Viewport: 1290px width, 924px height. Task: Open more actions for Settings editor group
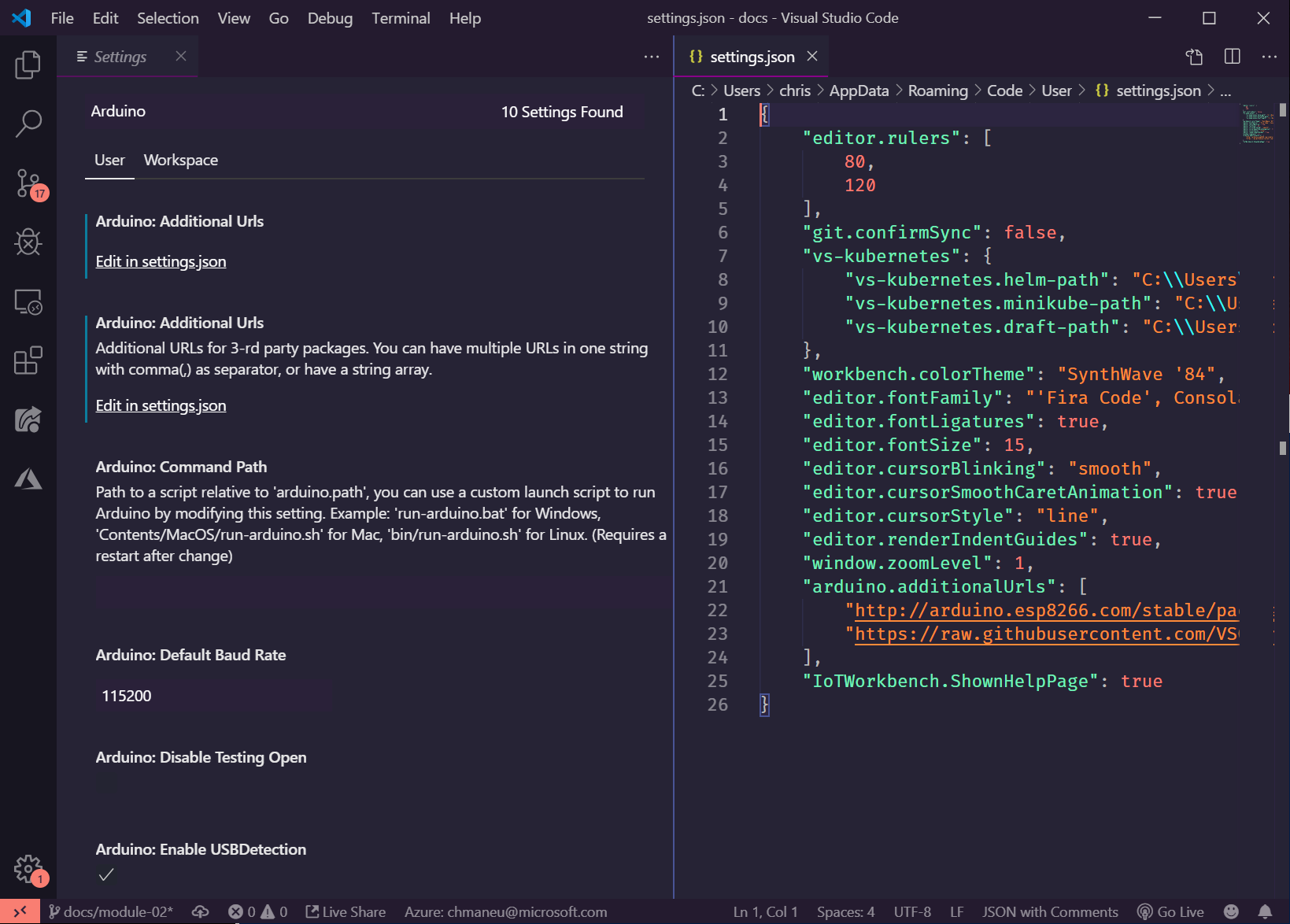pyautogui.click(x=652, y=57)
